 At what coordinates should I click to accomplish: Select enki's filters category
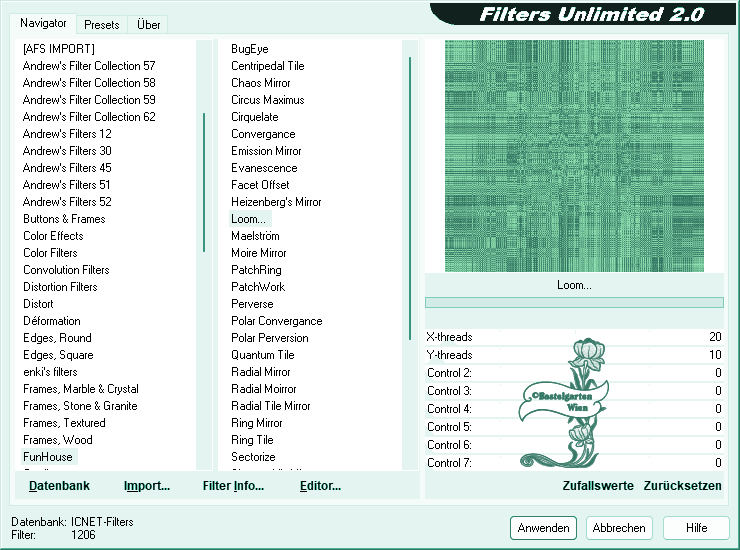50,372
